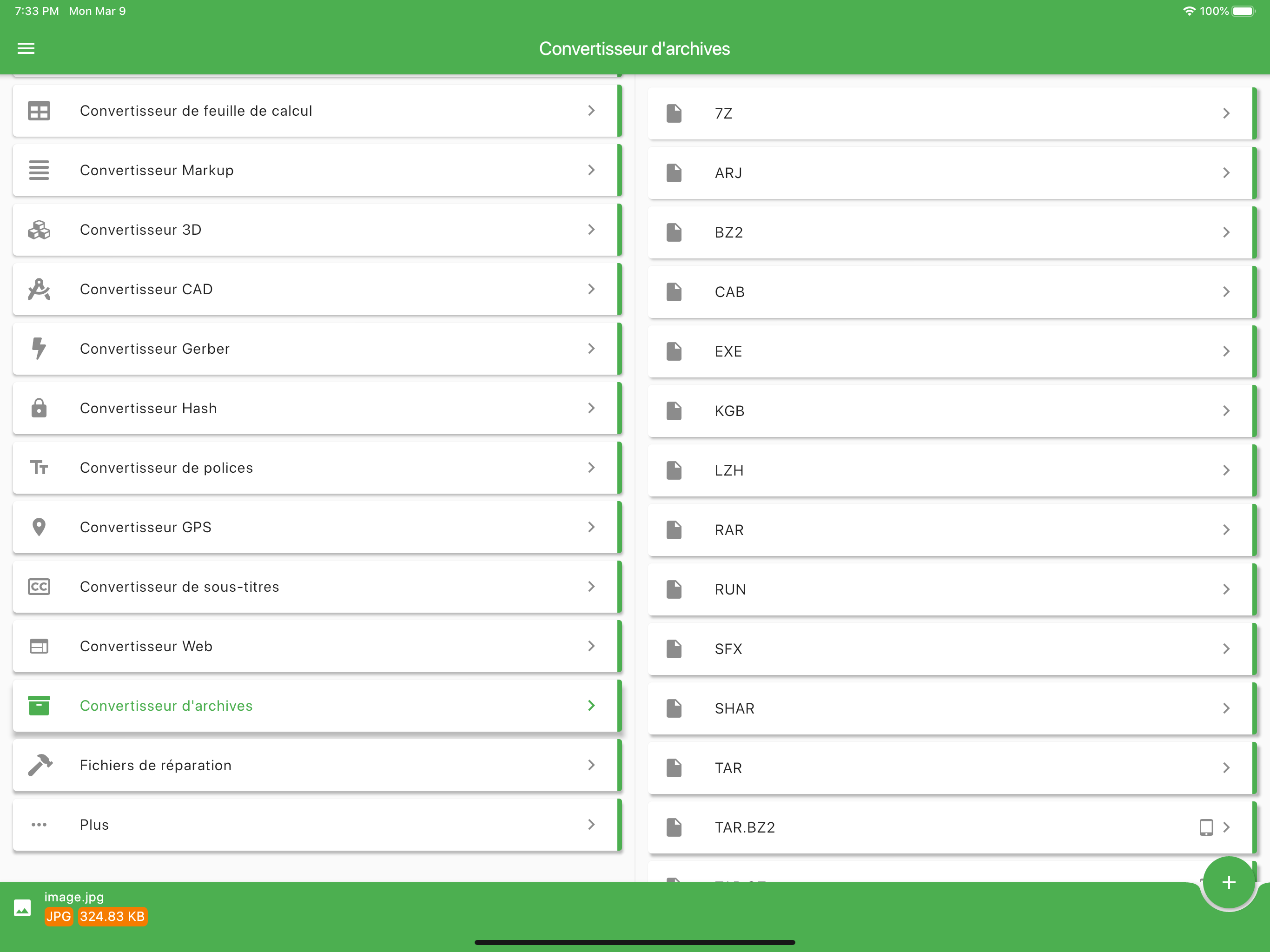Tap the tablet icon on TAR.BZ2

[x=1206, y=827]
